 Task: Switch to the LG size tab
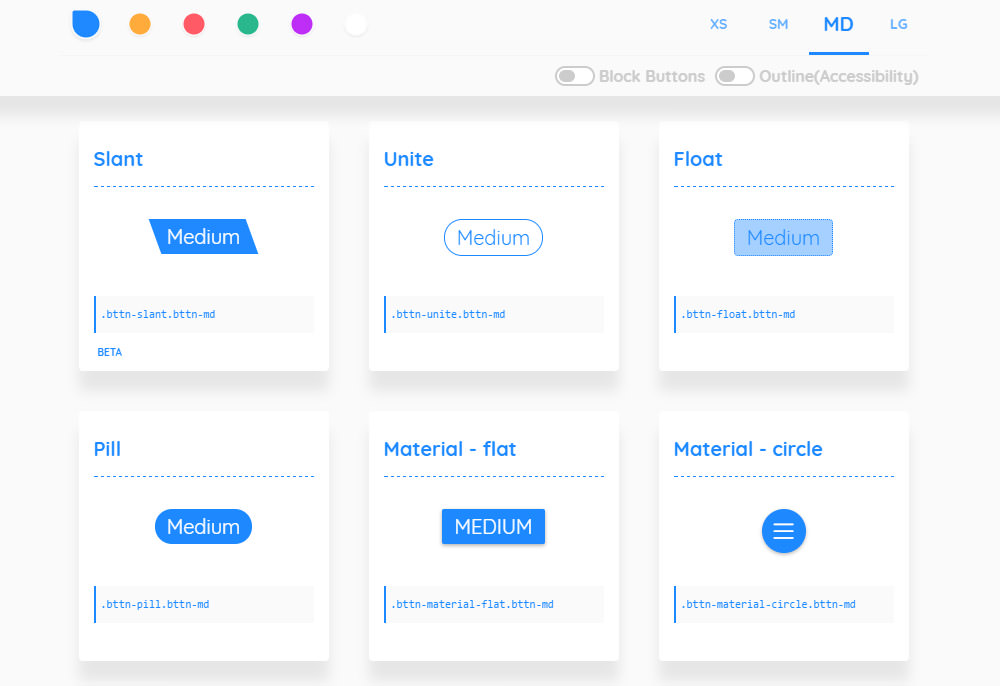(x=898, y=24)
